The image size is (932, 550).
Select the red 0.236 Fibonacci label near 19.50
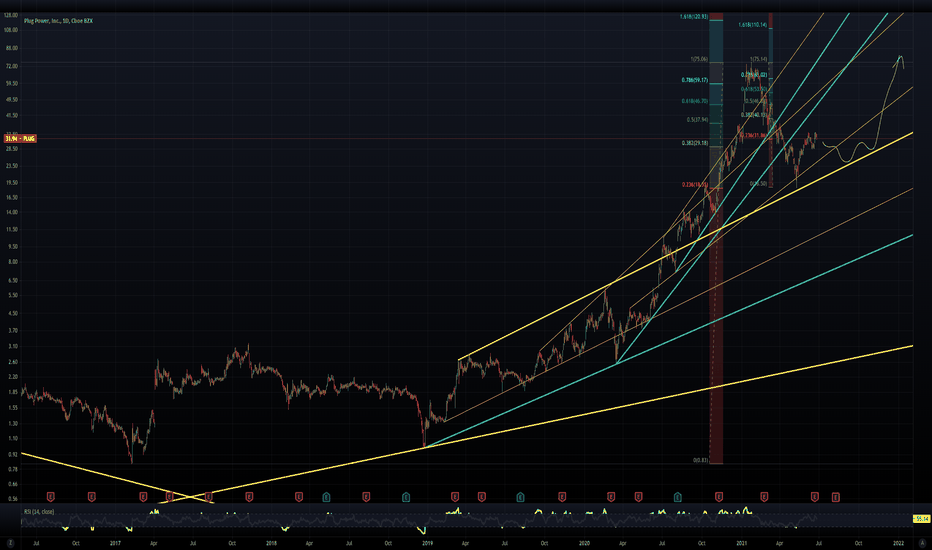click(695, 185)
